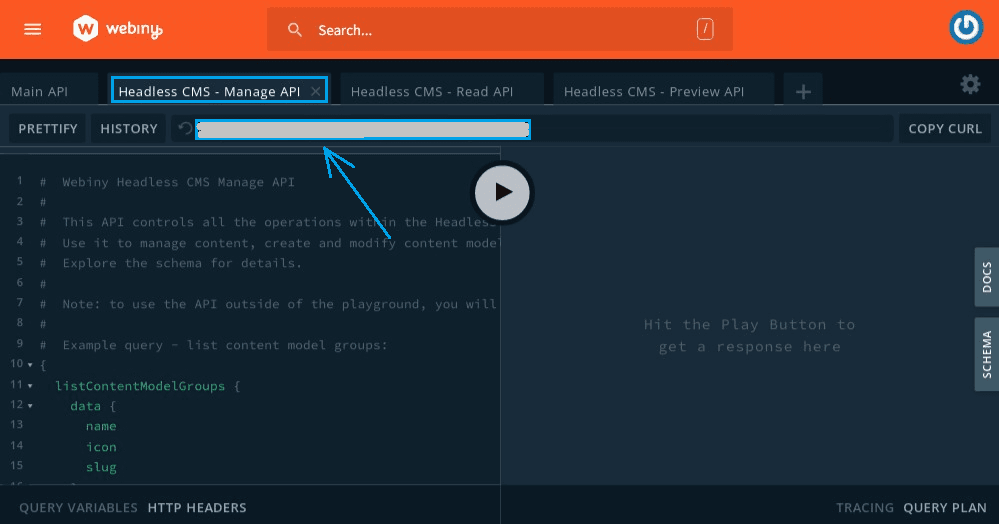Screen dimensions: 999x524
Task: Click COPY CURL button
Action: point(945,129)
